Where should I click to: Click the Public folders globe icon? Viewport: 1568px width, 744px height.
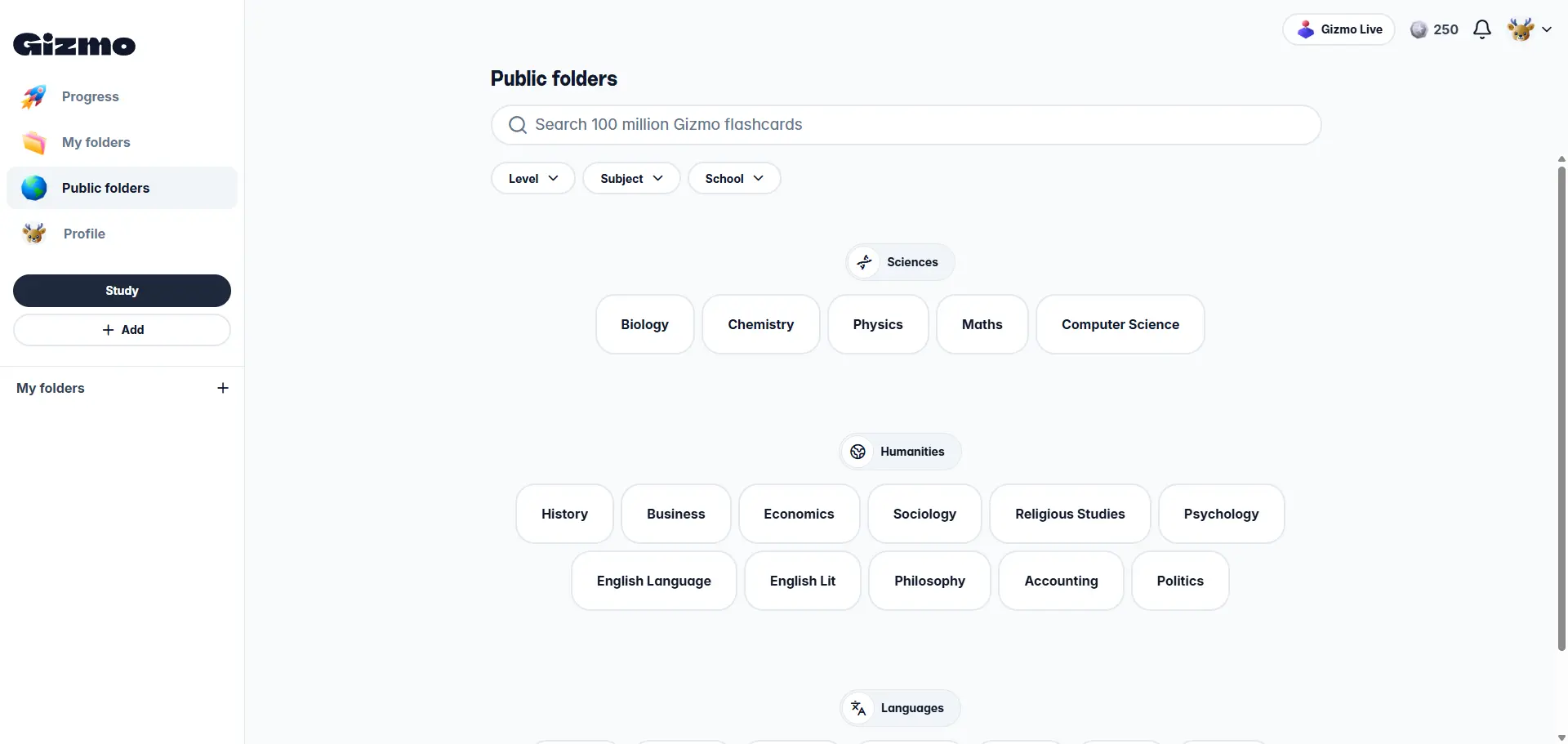[x=34, y=188]
